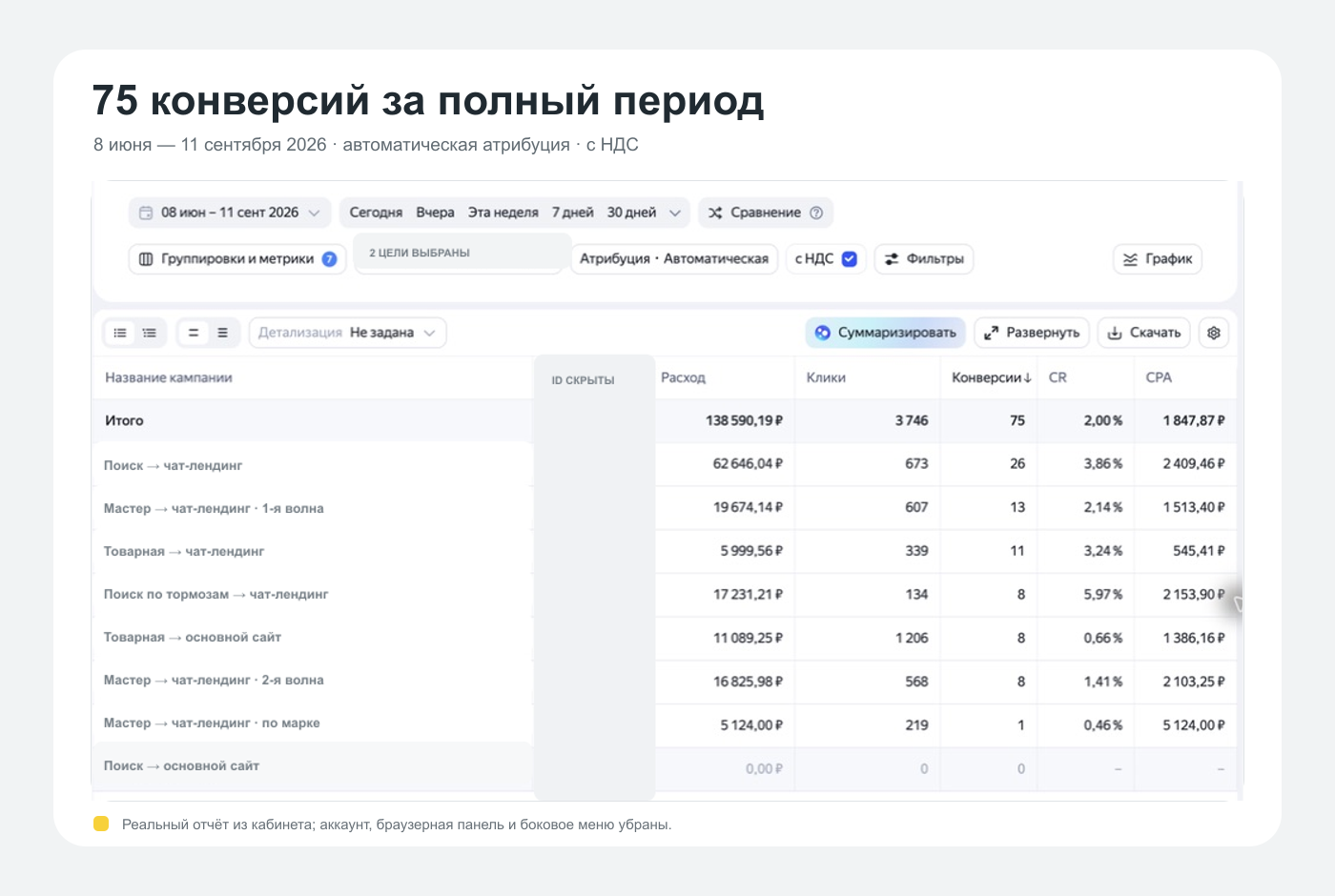Click the Сравнение label

pyautogui.click(x=766, y=213)
